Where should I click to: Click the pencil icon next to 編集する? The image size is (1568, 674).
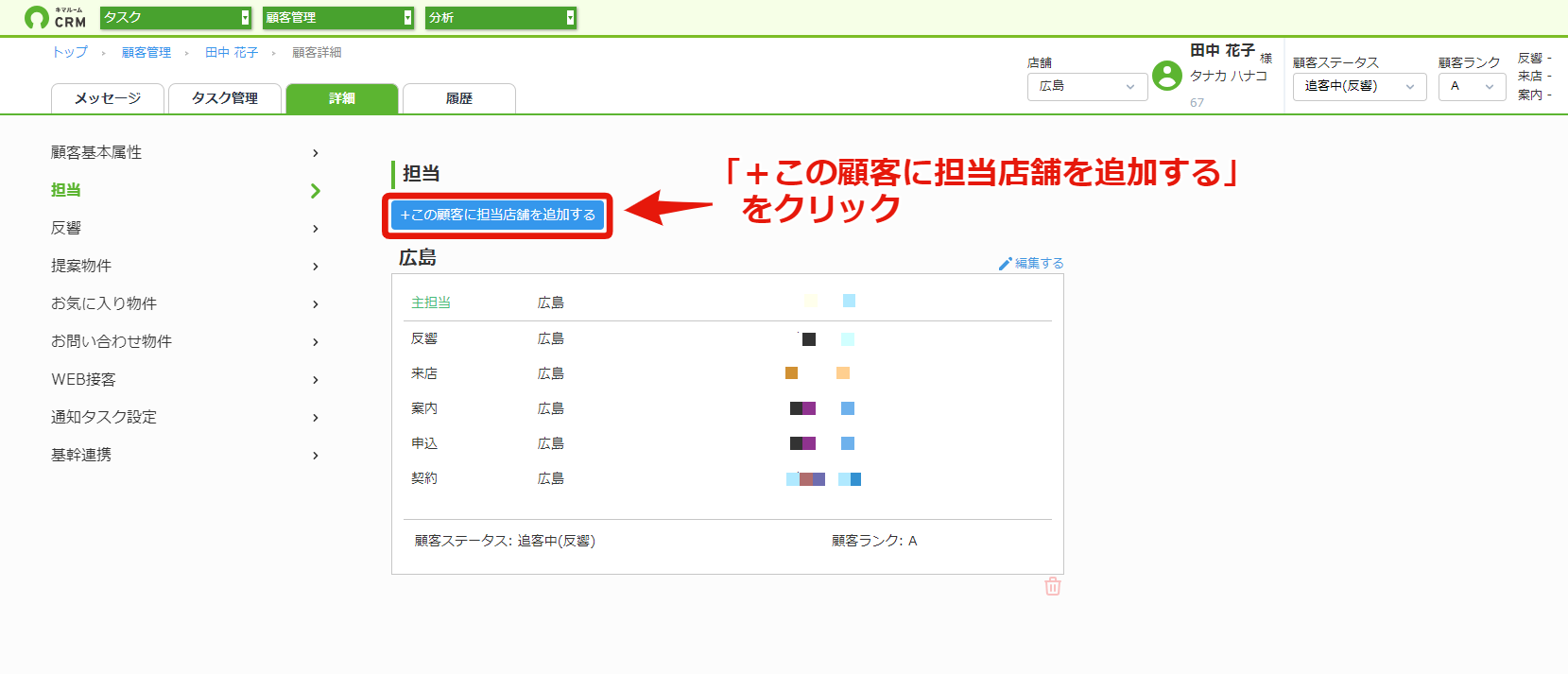(1005, 264)
